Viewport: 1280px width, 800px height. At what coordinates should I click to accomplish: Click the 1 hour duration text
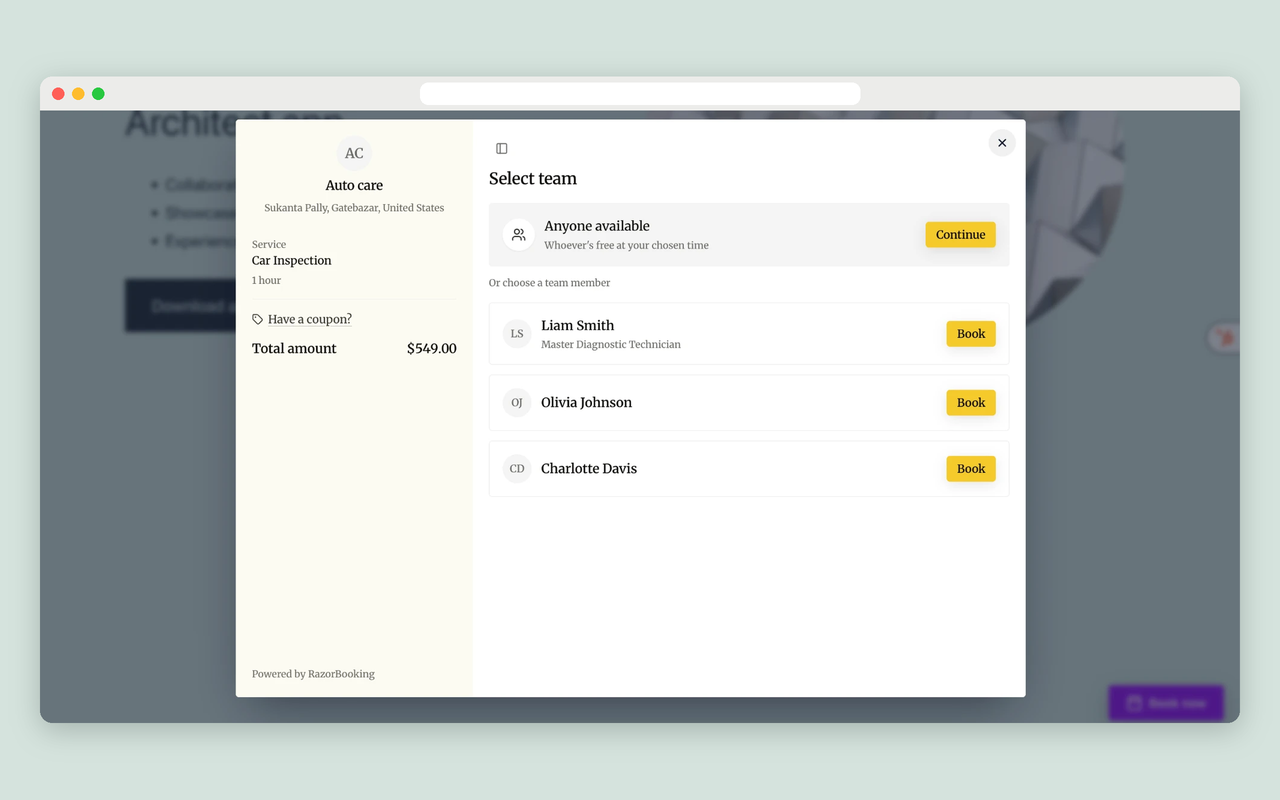[x=266, y=281]
